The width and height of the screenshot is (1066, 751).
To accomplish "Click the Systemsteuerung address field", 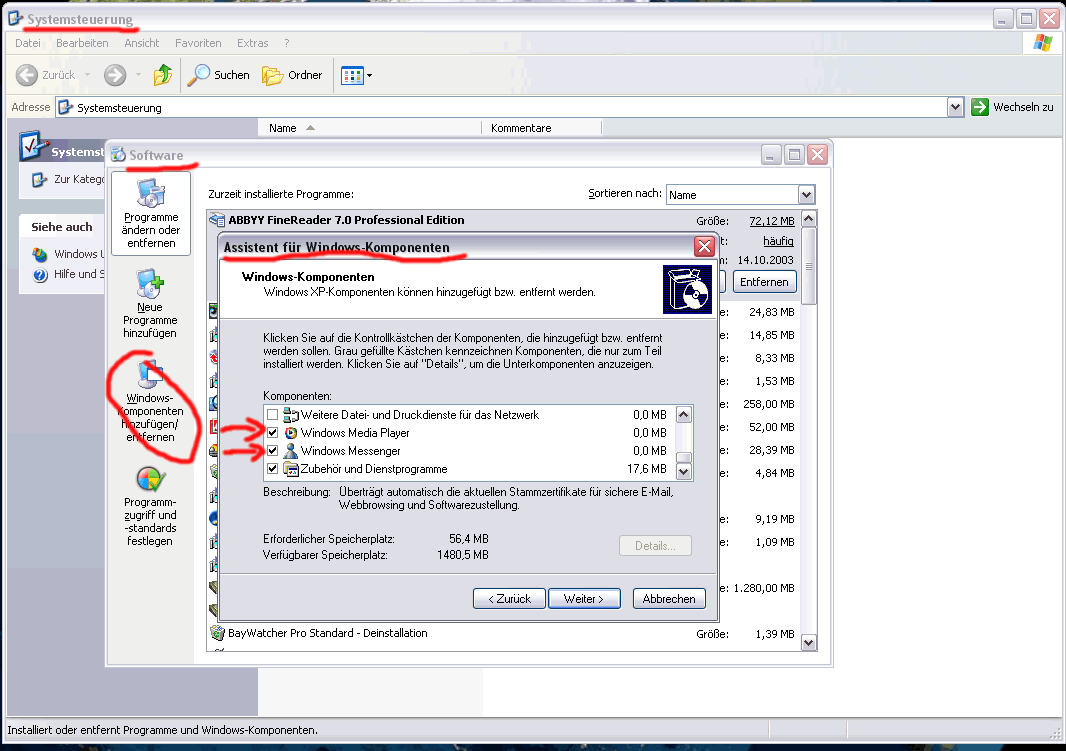I will point(510,107).
